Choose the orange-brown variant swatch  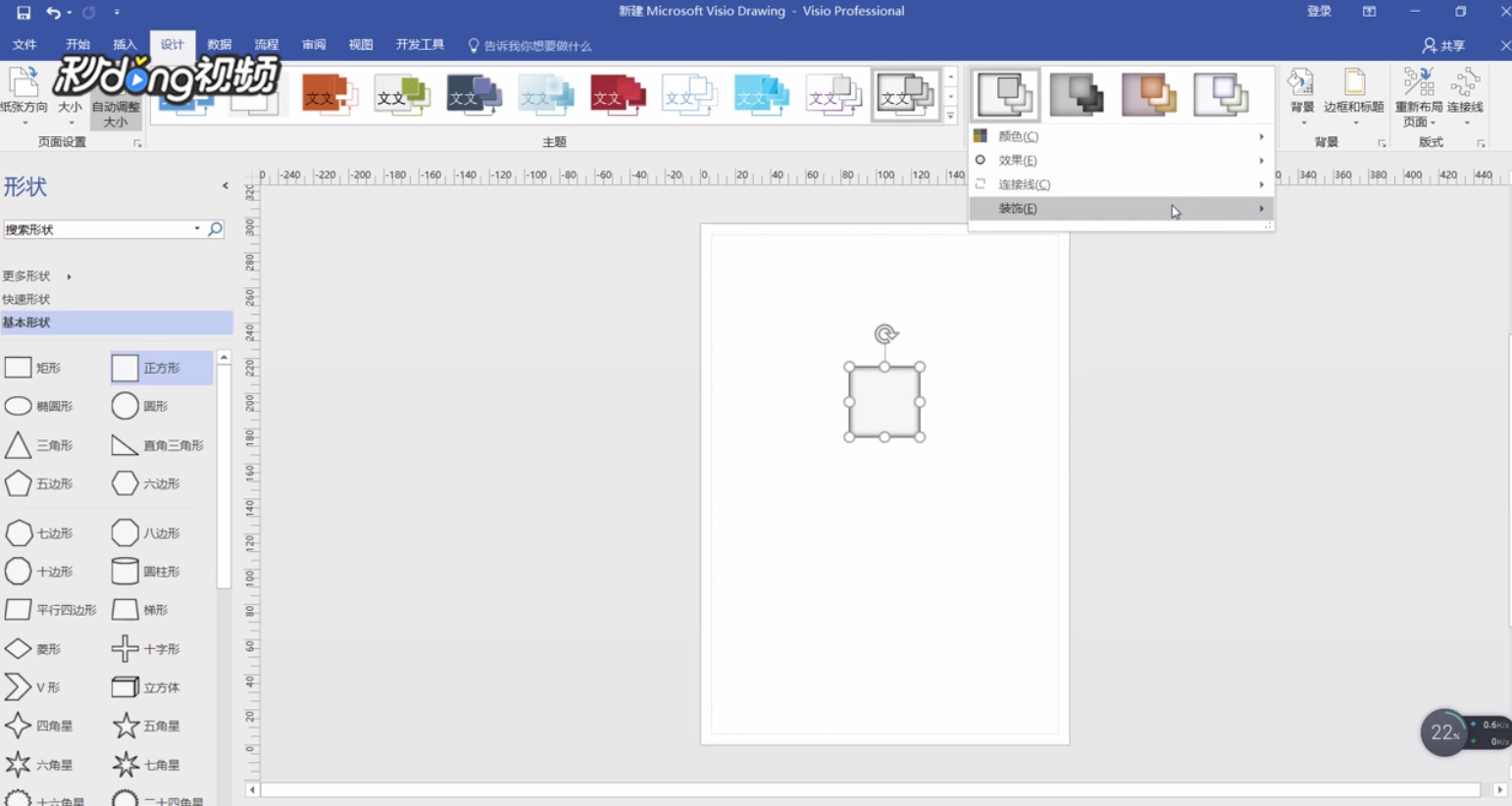tap(1149, 94)
